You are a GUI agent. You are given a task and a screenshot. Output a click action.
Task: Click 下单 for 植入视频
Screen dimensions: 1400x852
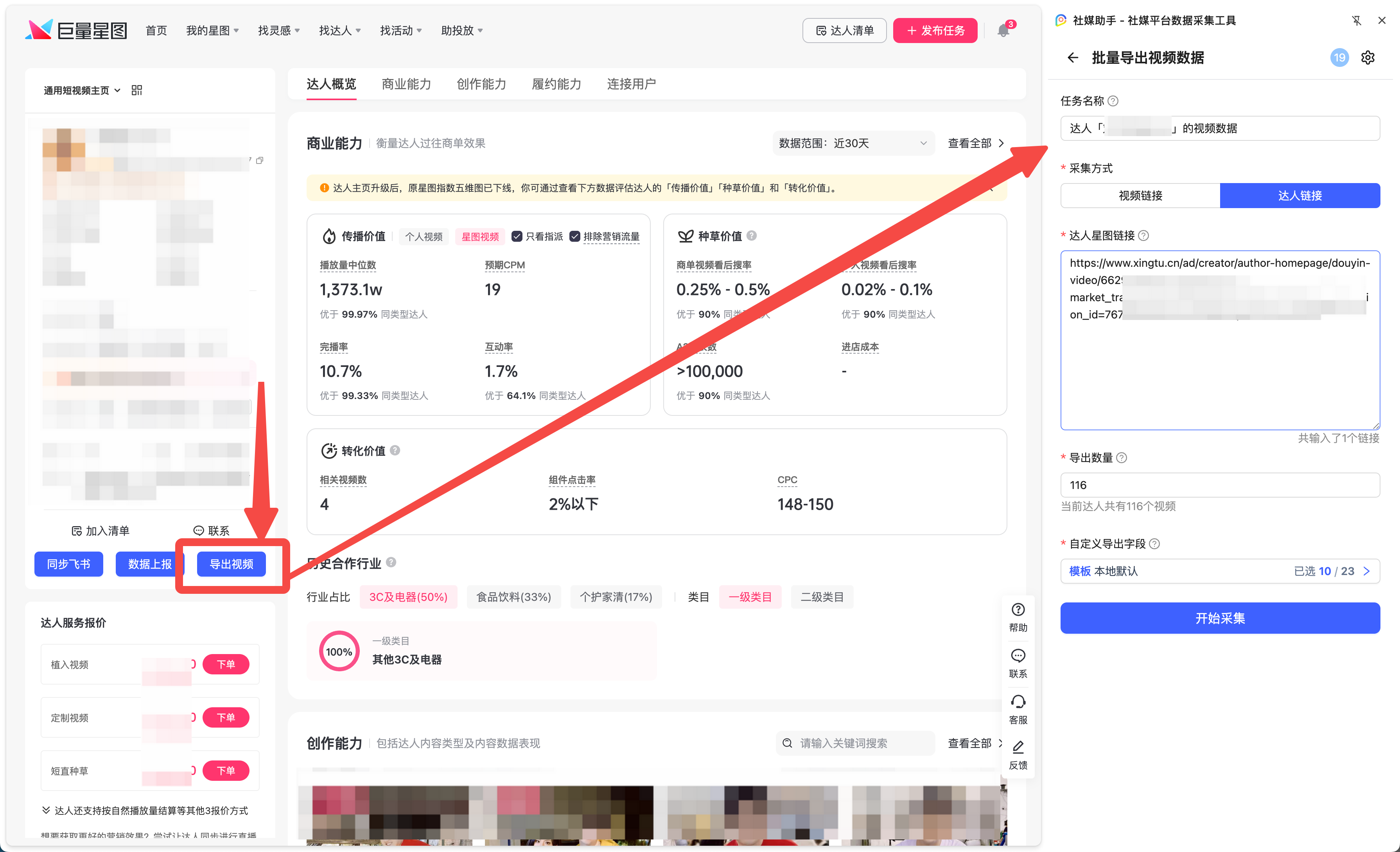coord(226,664)
